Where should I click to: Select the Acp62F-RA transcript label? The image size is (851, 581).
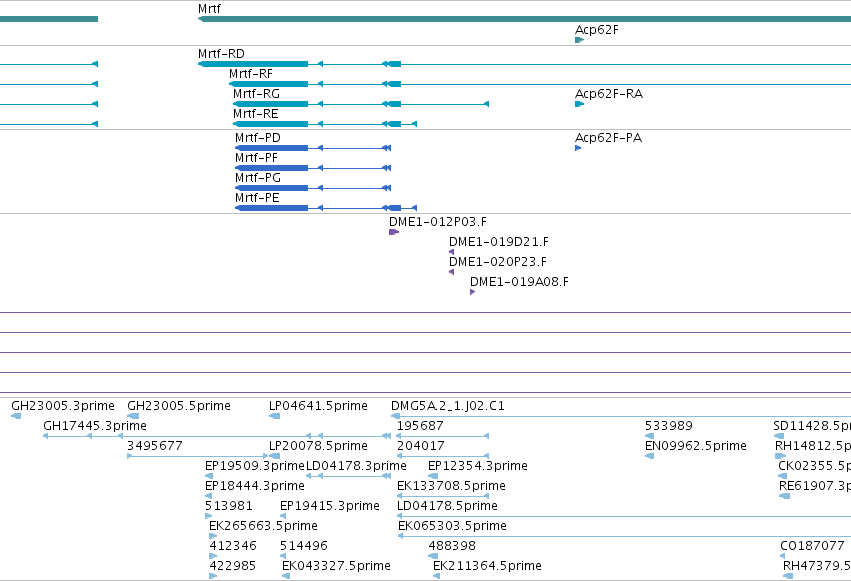[609, 94]
